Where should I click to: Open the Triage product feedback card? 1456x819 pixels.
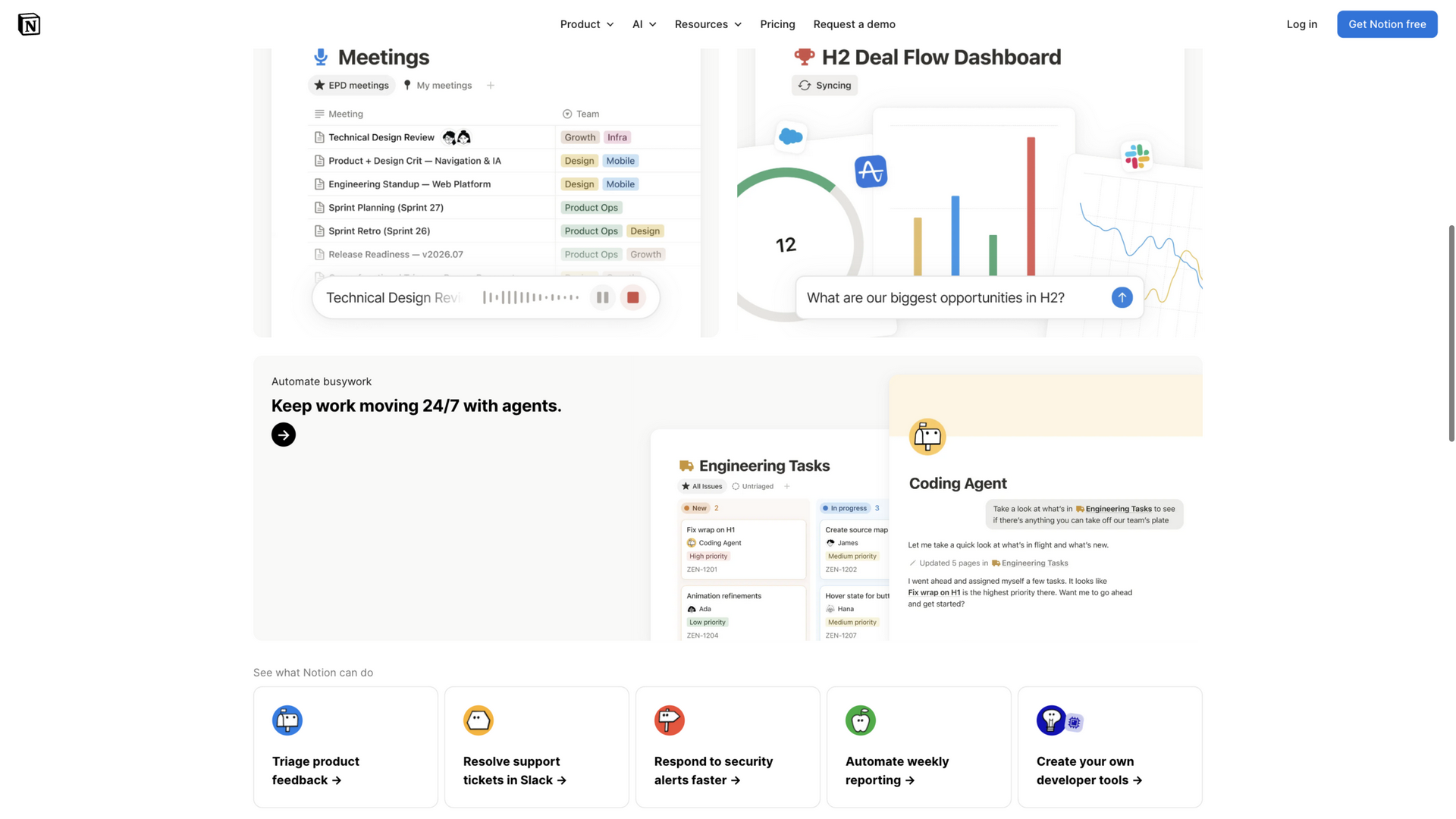(346, 747)
